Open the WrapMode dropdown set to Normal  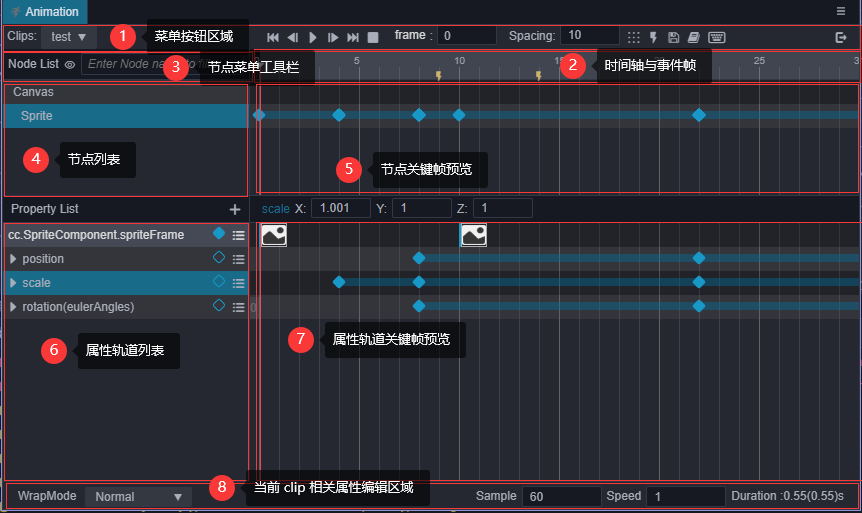click(x=138, y=496)
